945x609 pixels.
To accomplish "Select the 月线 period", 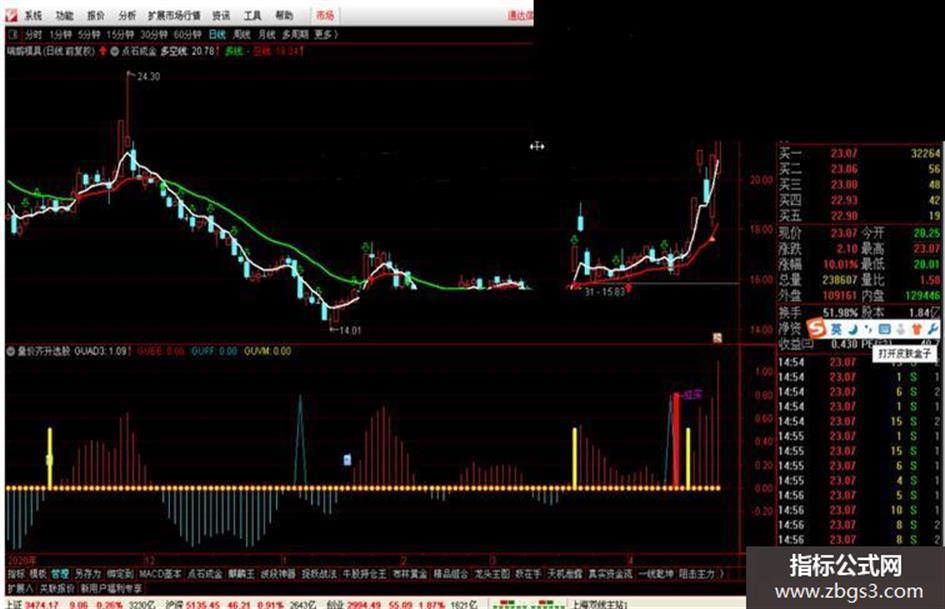I will pos(267,35).
